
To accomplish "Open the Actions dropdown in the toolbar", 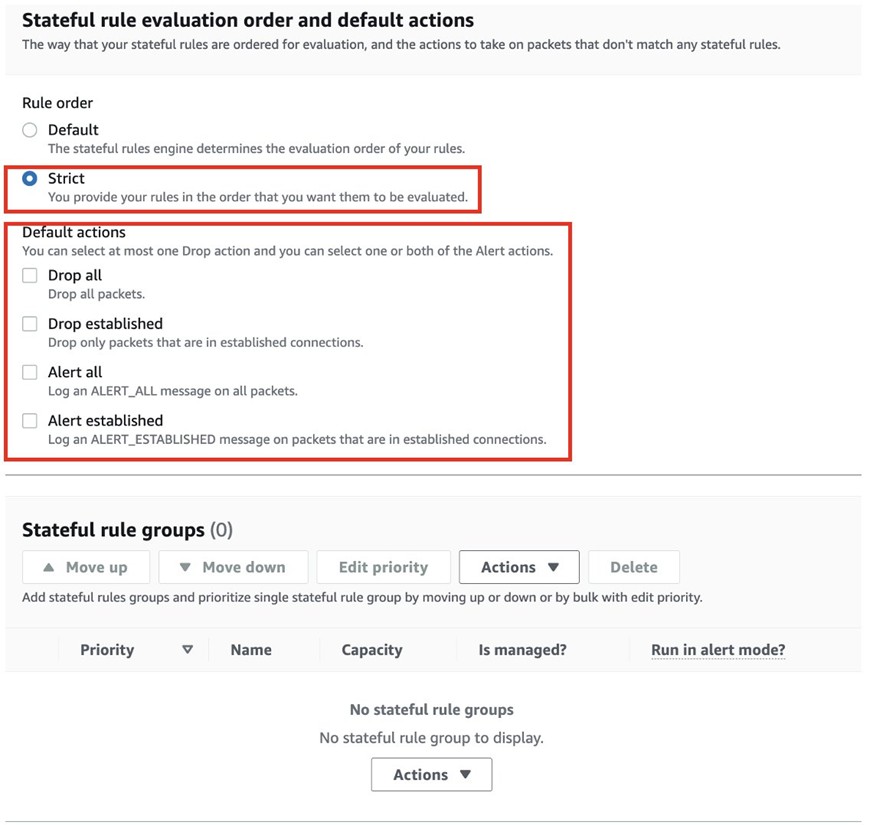I will [519, 567].
